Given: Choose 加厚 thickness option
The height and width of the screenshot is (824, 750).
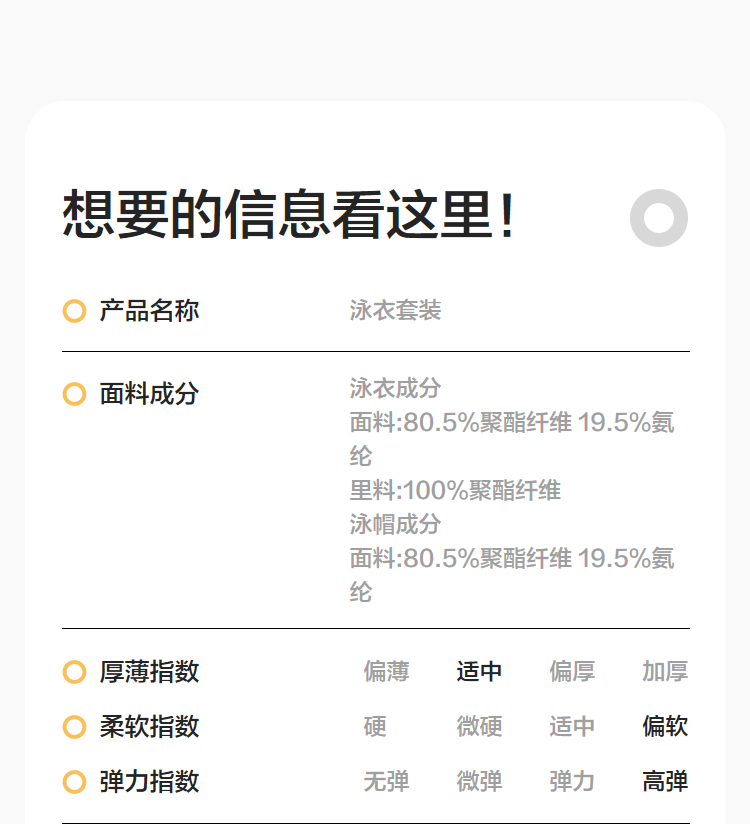Looking at the screenshot, I should [665, 672].
